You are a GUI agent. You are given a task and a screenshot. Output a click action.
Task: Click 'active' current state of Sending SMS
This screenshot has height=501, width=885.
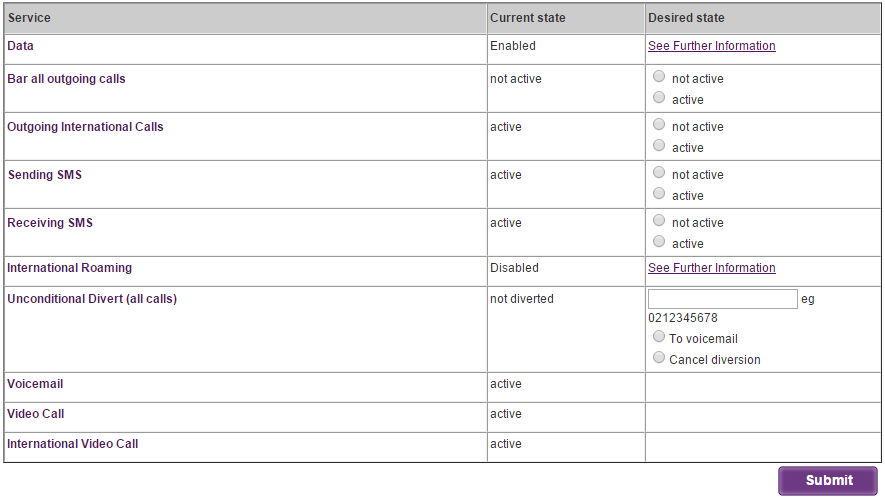pyautogui.click(x=506, y=175)
